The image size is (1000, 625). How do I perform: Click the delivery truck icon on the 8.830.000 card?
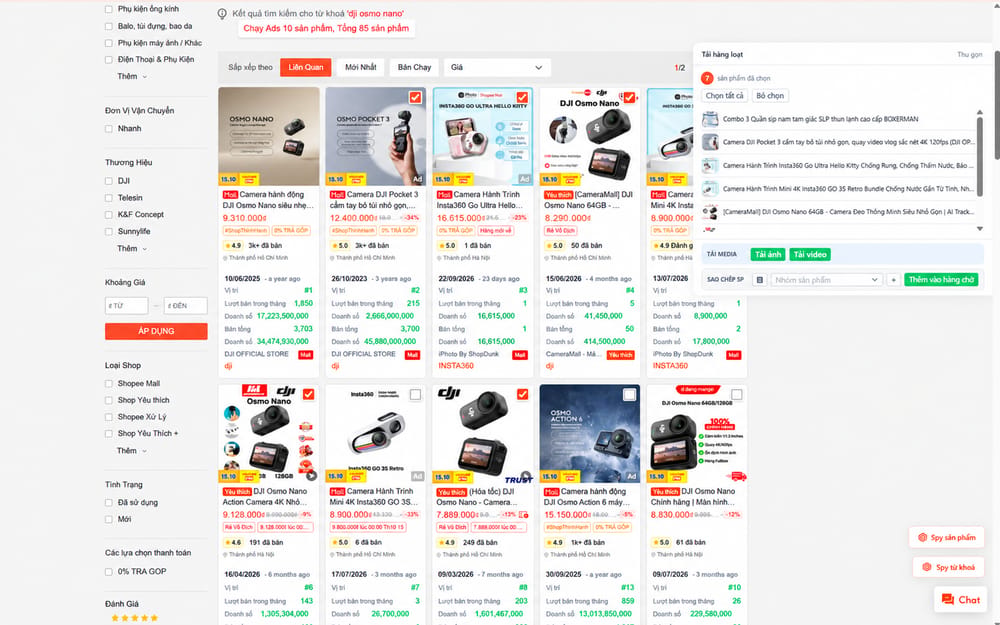click(x=736, y=476)
